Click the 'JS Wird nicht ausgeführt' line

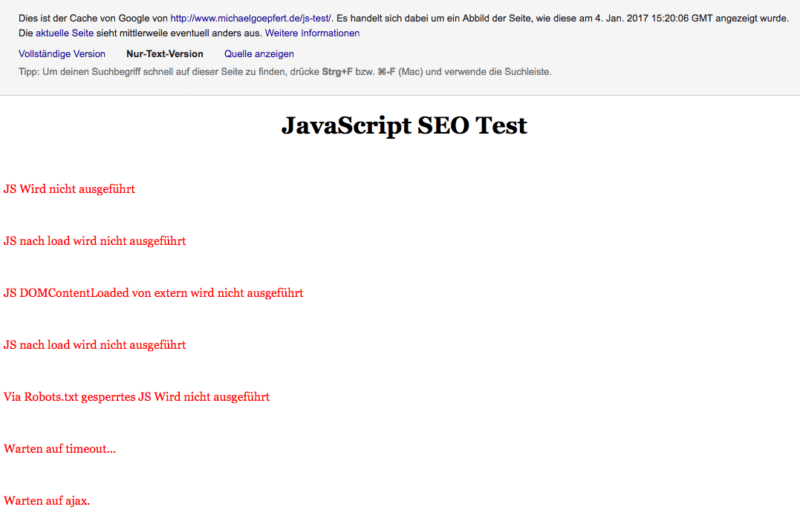coord(69,189)
